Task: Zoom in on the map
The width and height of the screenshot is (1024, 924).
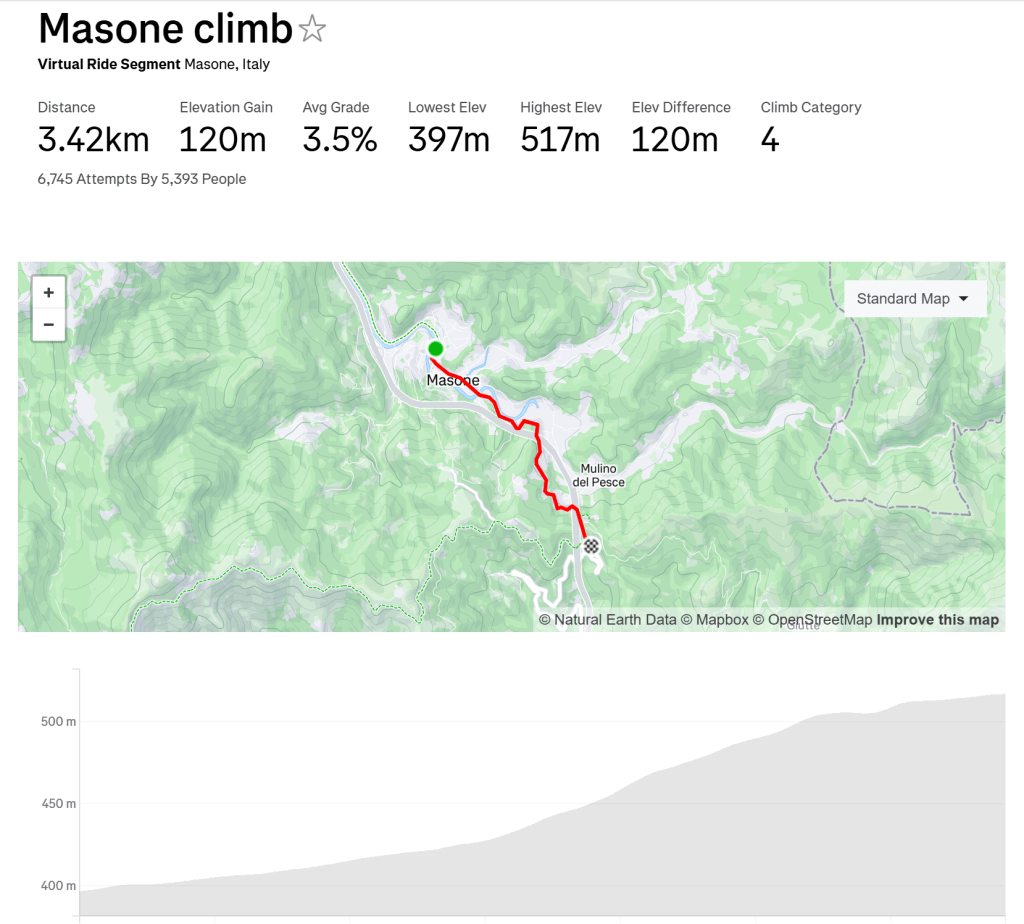Action: click(49, 293)
